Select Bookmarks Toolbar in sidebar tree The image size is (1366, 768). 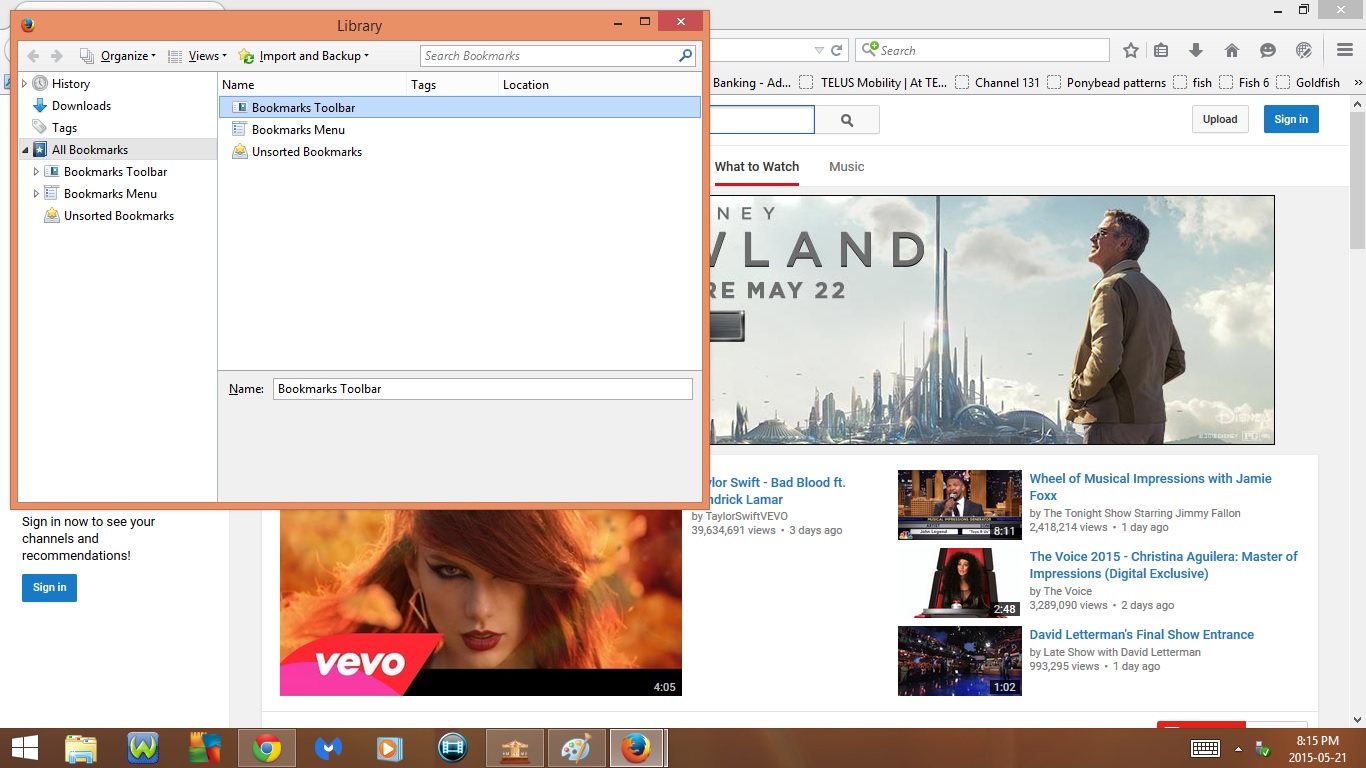pos(115,172)
